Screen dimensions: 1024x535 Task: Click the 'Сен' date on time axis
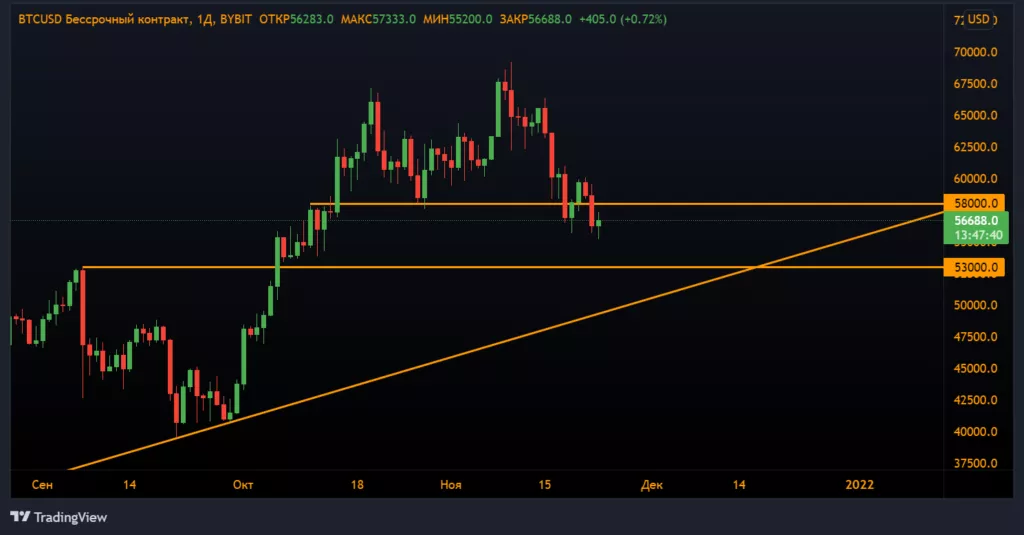[x=43, y=485]
